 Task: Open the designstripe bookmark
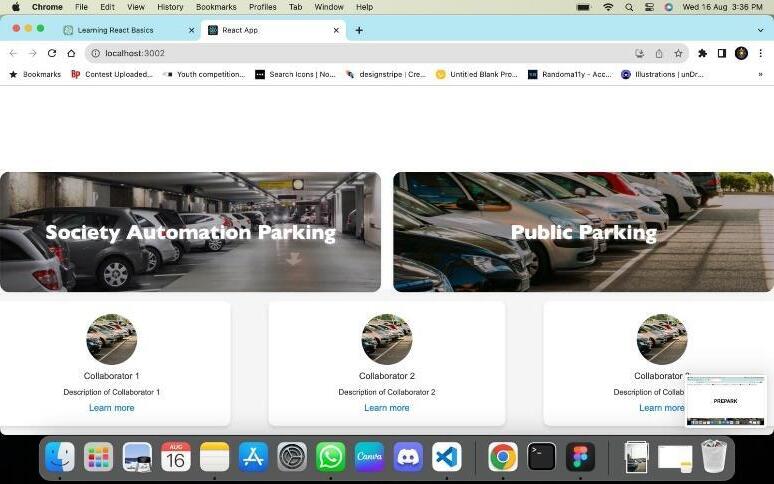click(386, 74)
